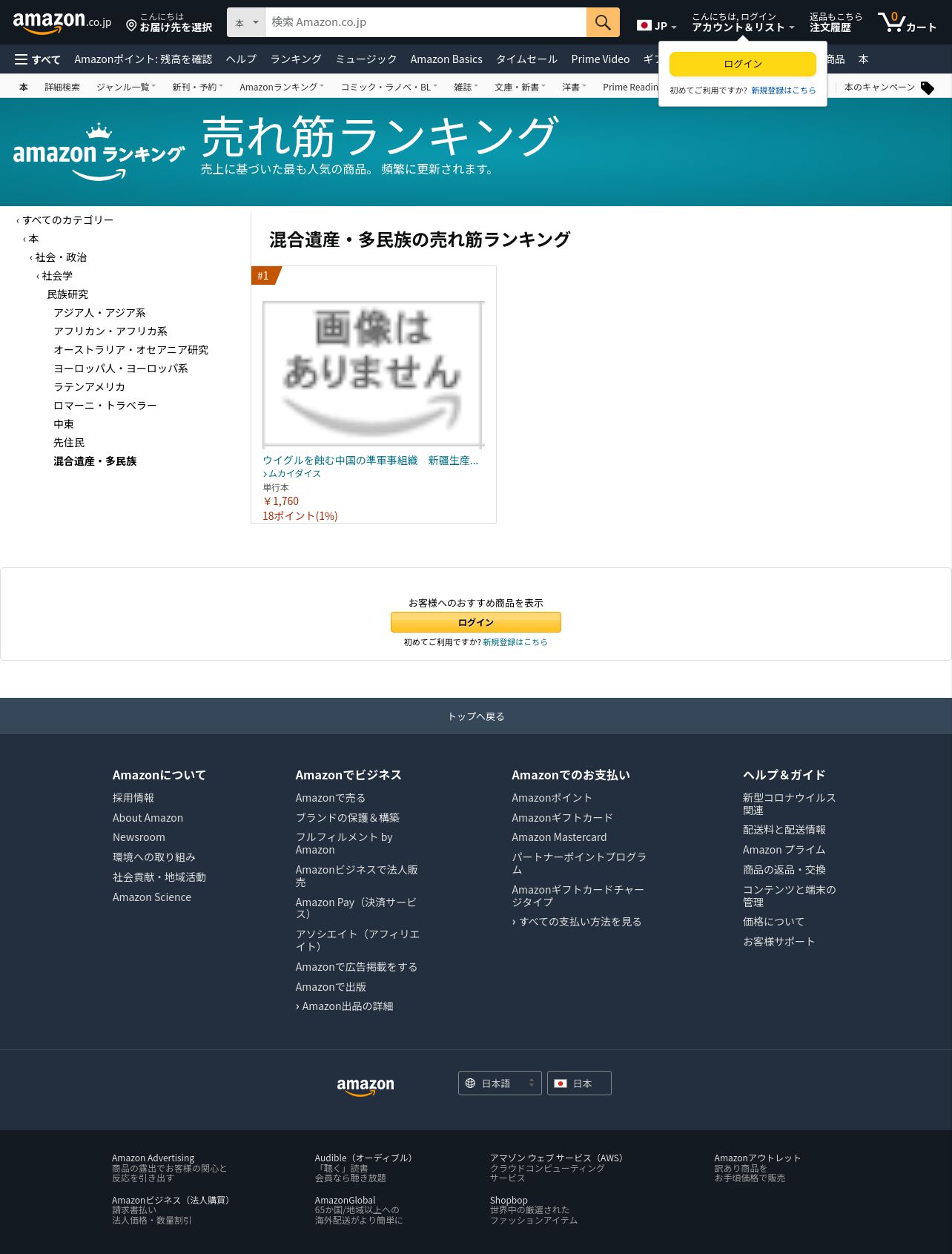
Task: Open すべての支払い方法を見る footer link
Action: click(x=580, y=922)
